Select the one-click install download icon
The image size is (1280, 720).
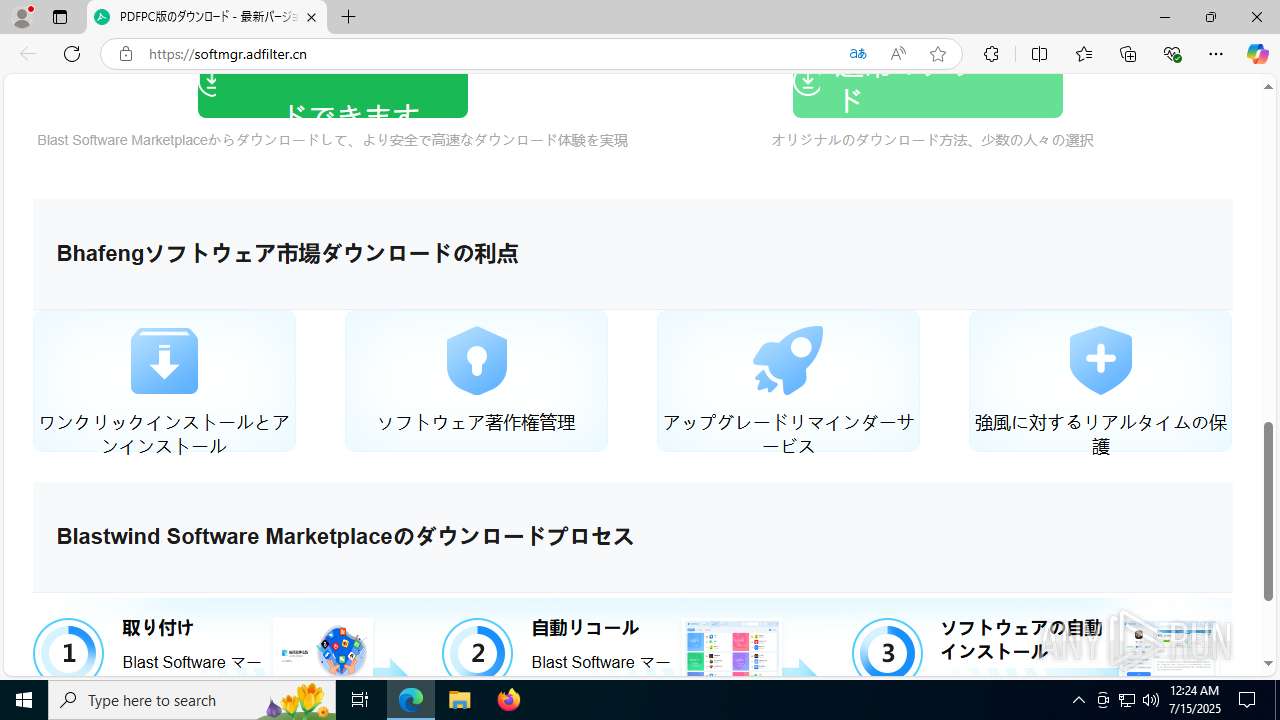(164, 360)
